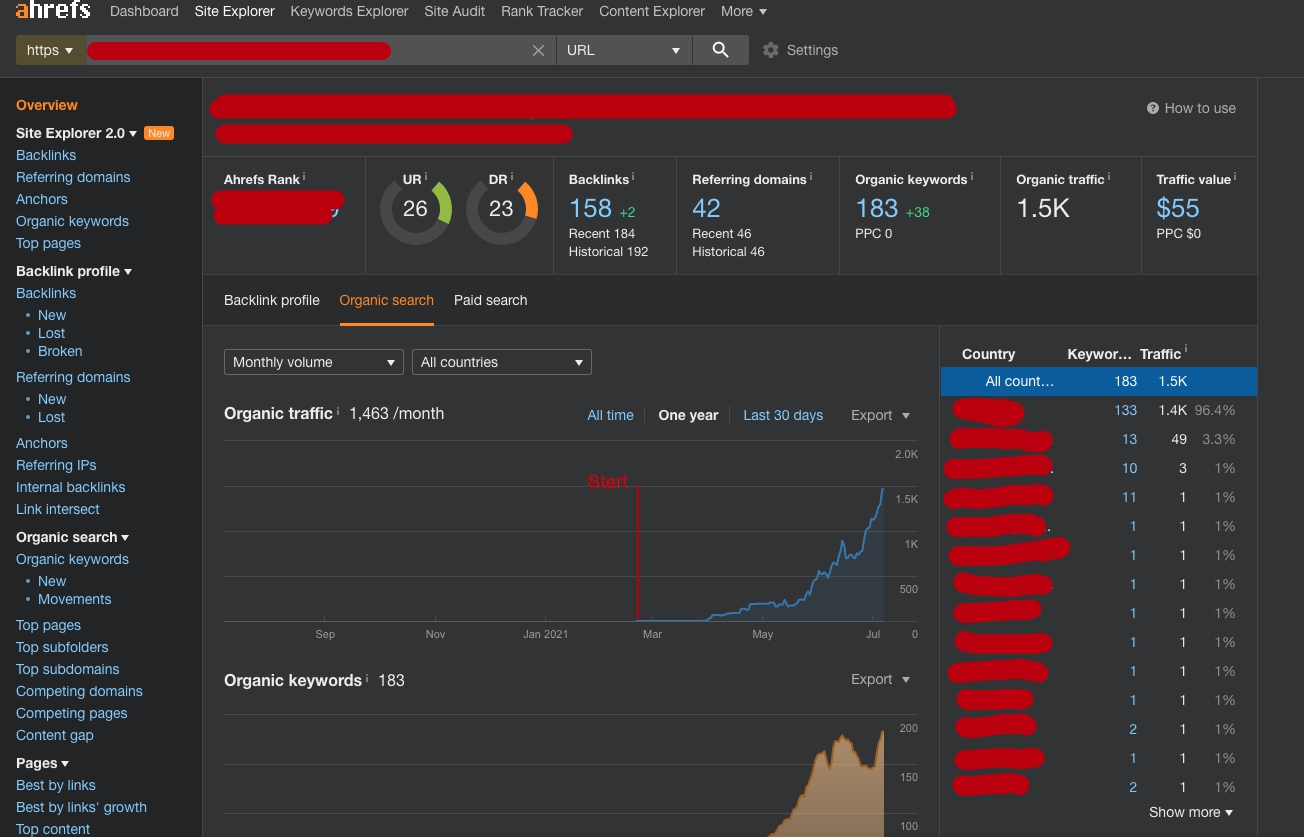Click the info icon next to Traffic value

pyautogui.click(x=1235, y=176)
